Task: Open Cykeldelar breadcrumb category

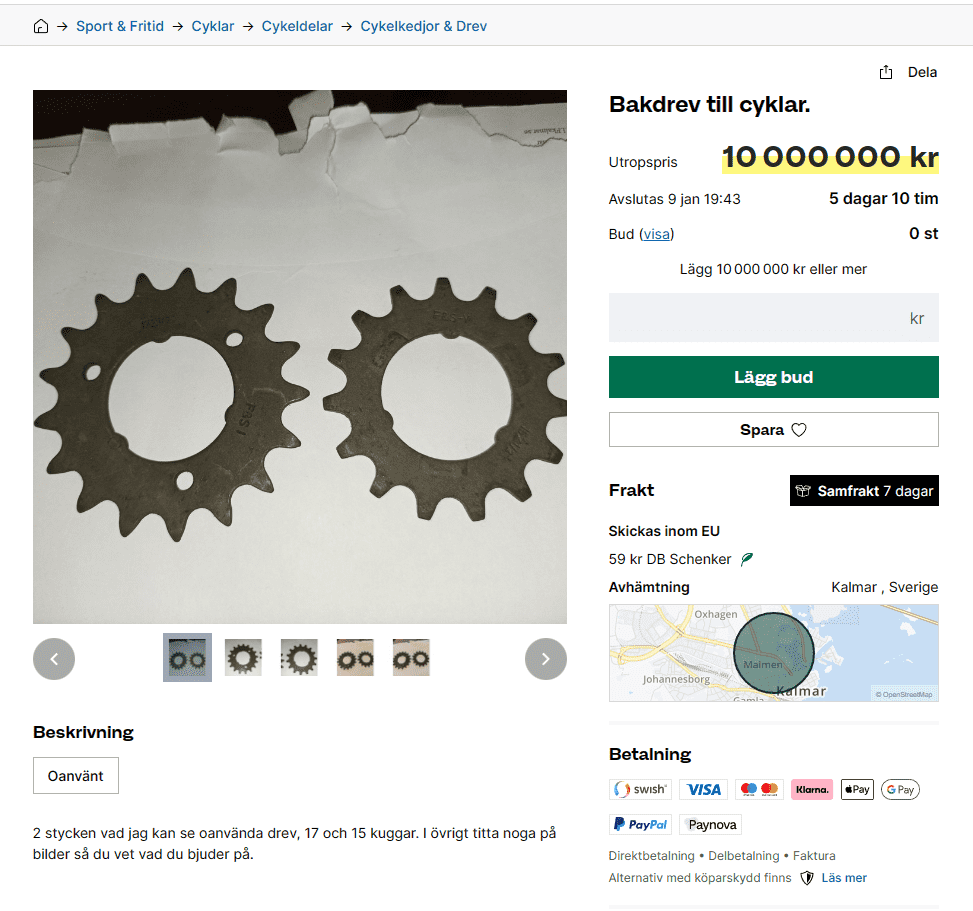Action: (297, 26)
